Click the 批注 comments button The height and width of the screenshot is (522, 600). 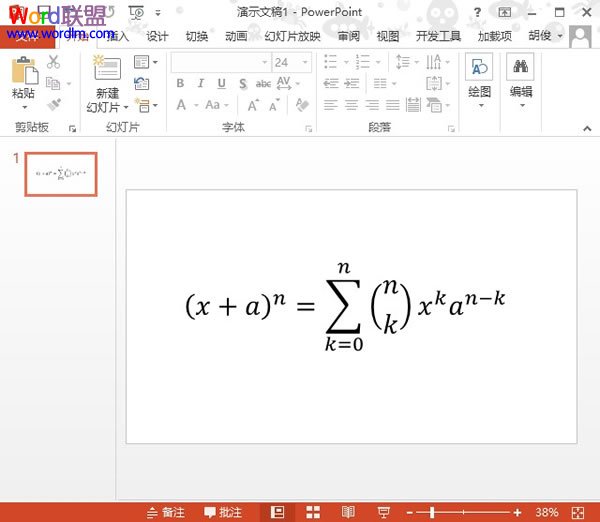[223, 512]
